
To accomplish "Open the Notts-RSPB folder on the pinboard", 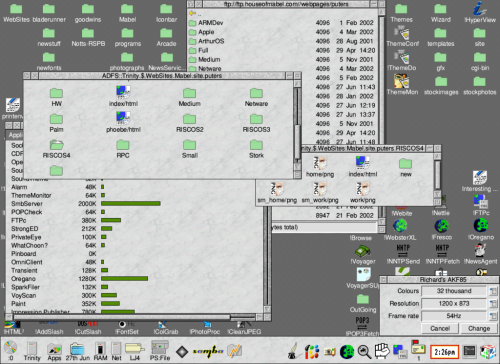I will pyautogui.click(x=88, y=37).
